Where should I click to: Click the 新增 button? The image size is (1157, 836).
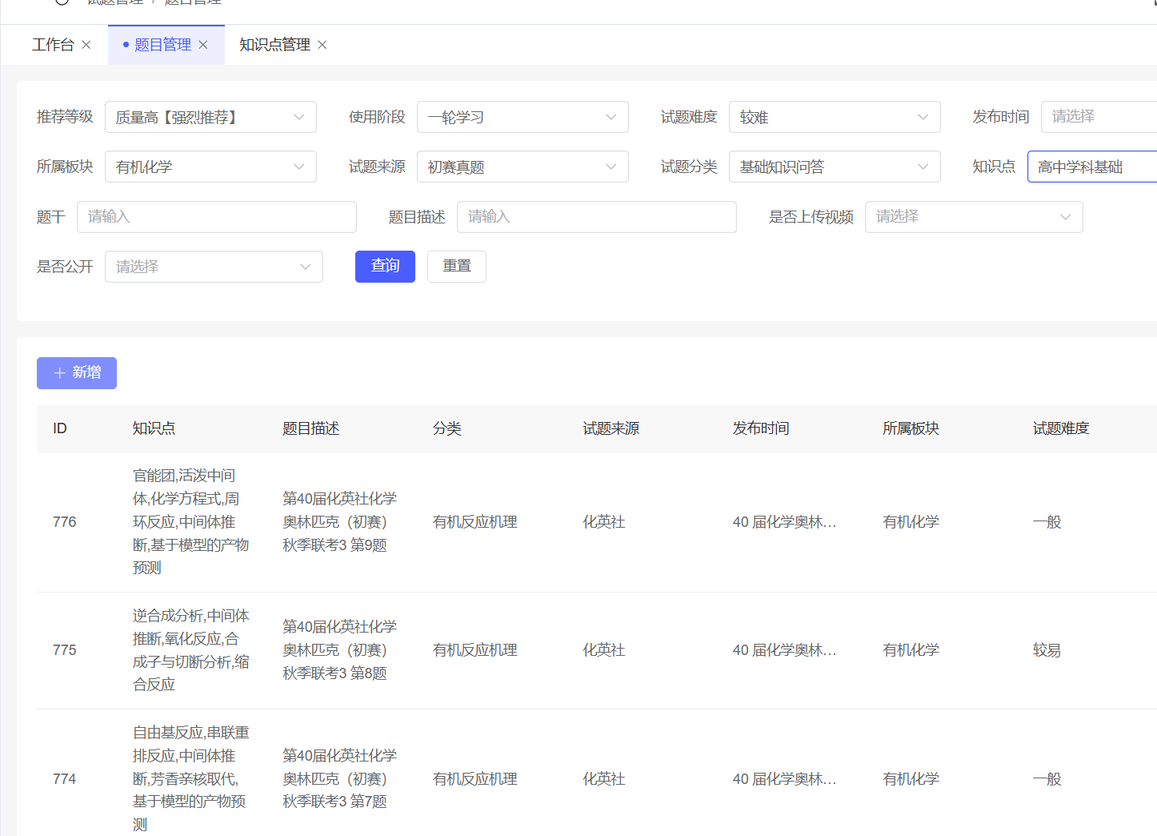point(77,373)
